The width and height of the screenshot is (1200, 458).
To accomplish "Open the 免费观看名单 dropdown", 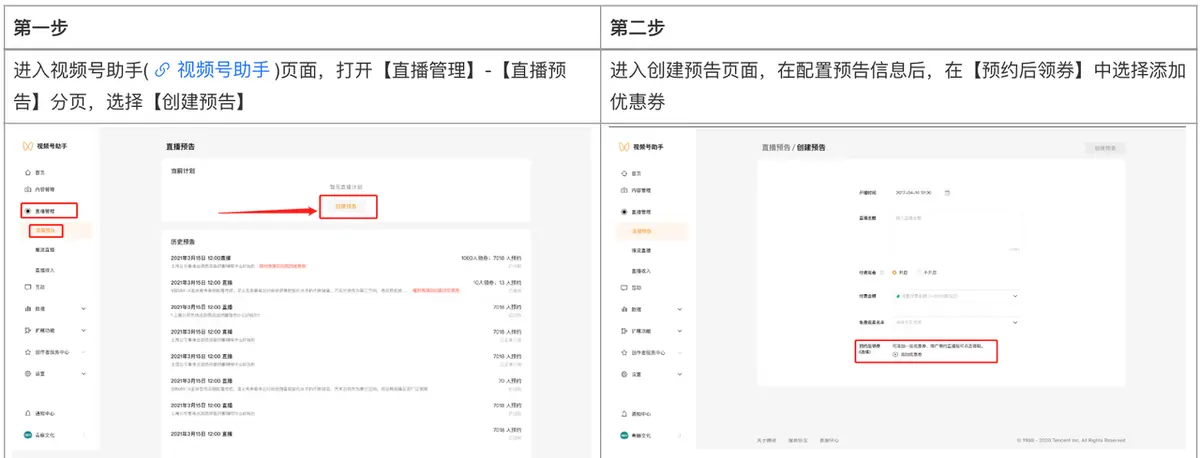I will (956, 322).
